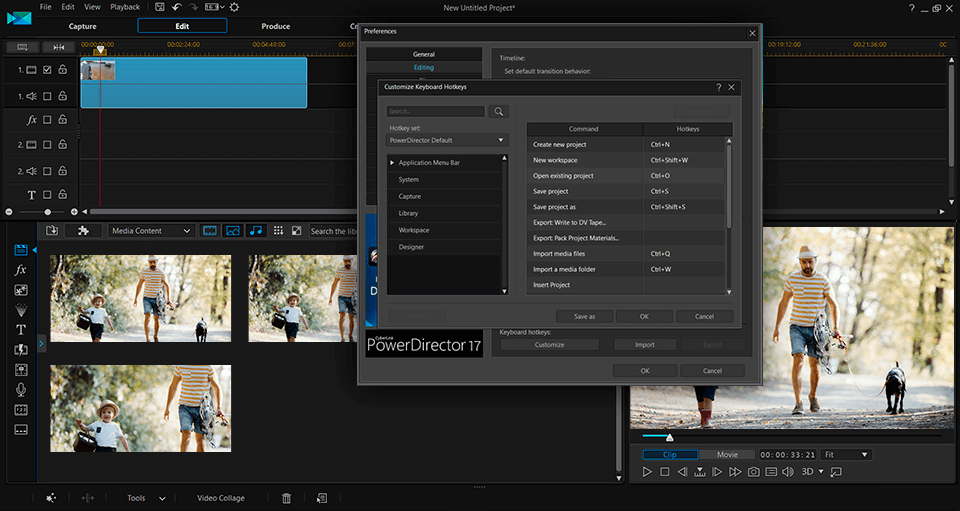Open the Transition Room icon
The image size is (960, 511).
click(21, 350)
